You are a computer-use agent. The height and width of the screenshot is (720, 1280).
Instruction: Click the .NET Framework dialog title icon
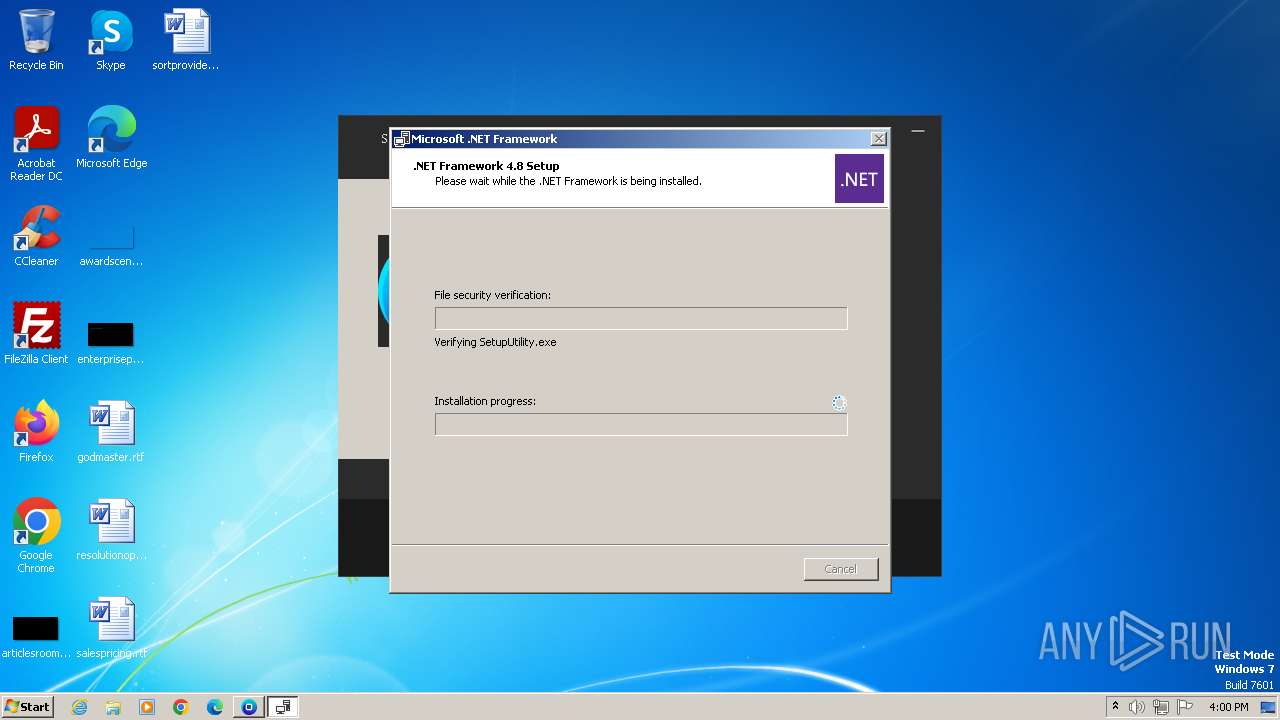(x=401, y=139)
